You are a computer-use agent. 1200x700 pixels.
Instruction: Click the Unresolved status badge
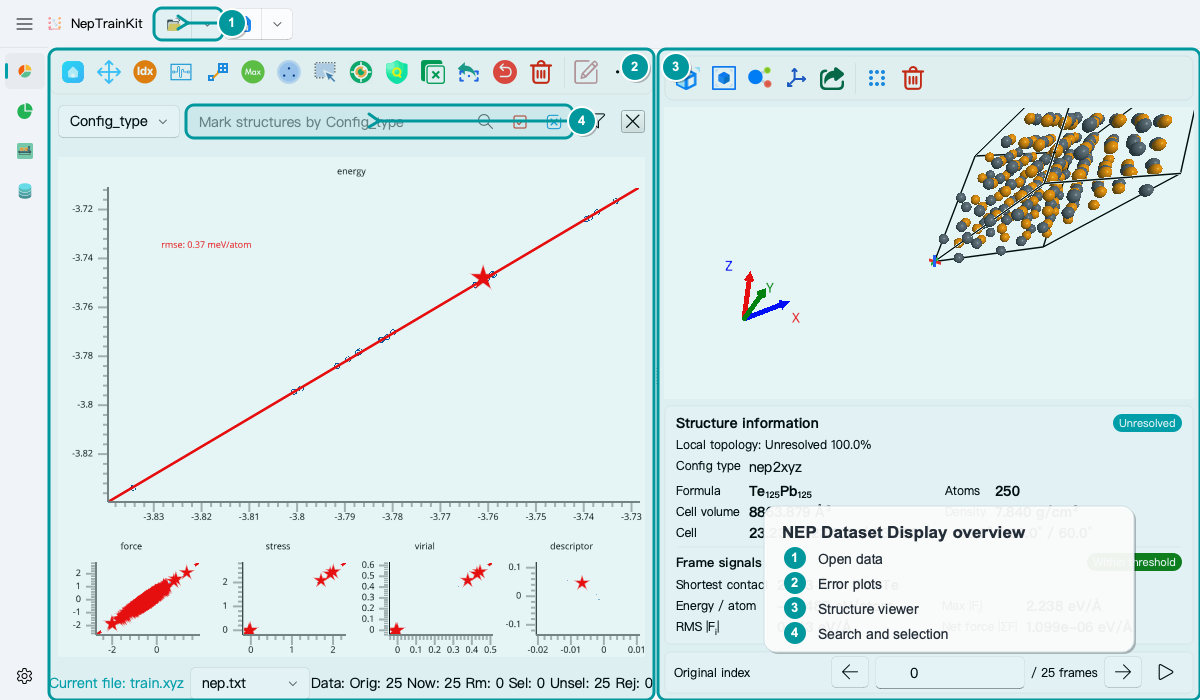pos(1147,423)
